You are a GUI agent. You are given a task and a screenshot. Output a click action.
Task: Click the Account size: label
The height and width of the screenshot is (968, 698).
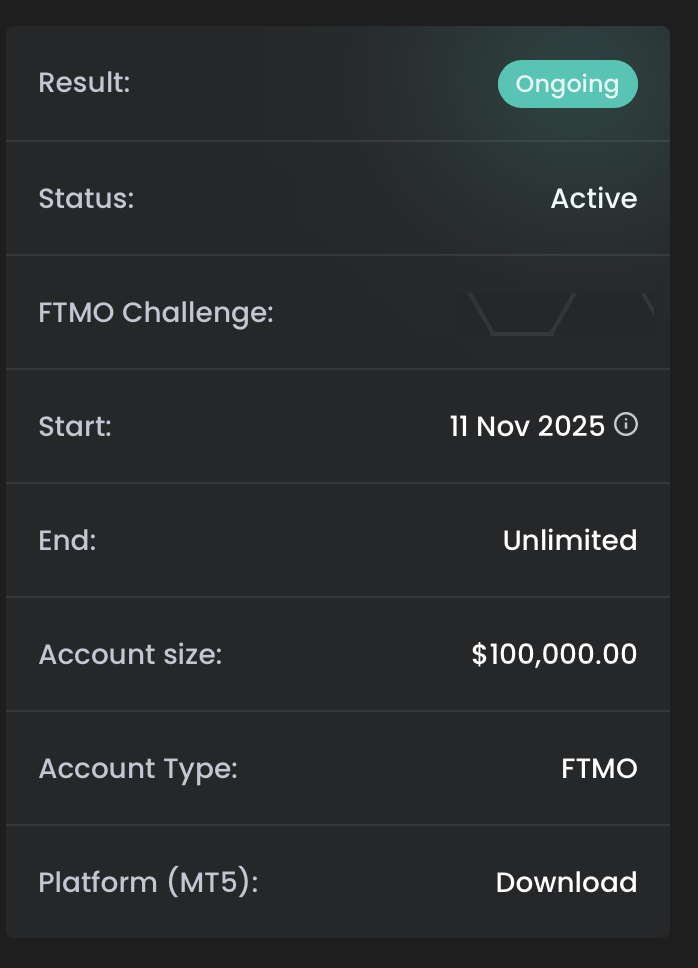[130, 654]
